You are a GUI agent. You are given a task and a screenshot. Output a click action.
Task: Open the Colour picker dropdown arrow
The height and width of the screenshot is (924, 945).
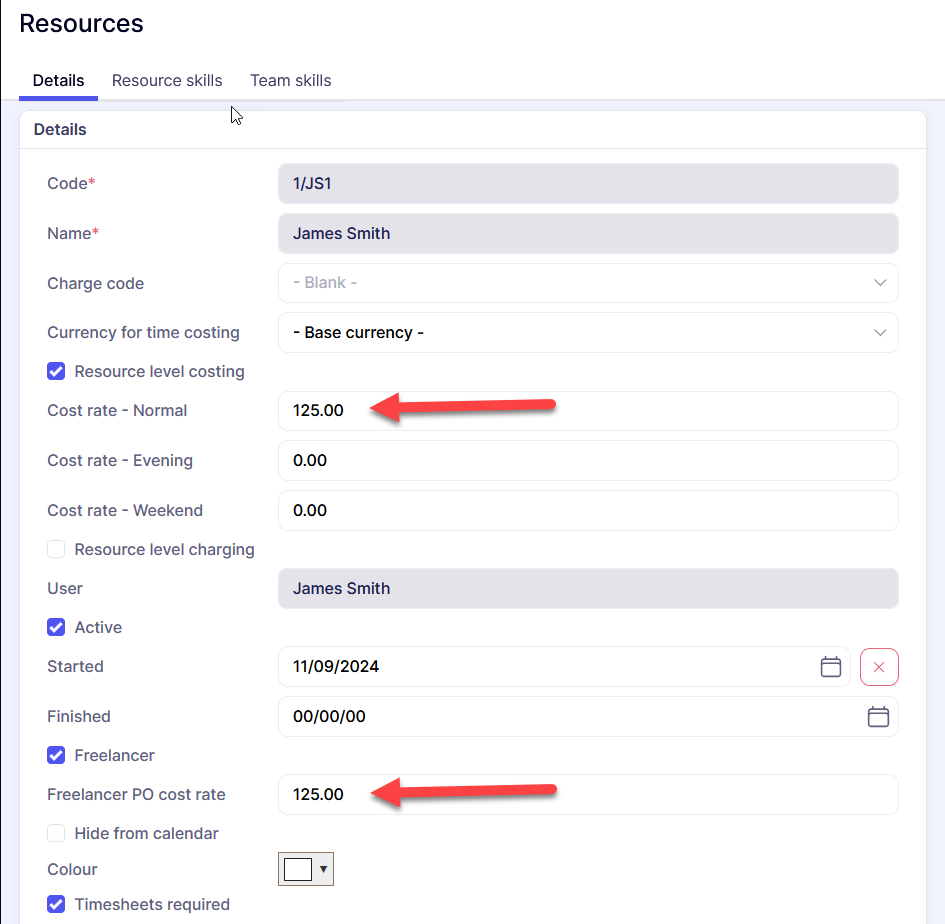point(323,870)
